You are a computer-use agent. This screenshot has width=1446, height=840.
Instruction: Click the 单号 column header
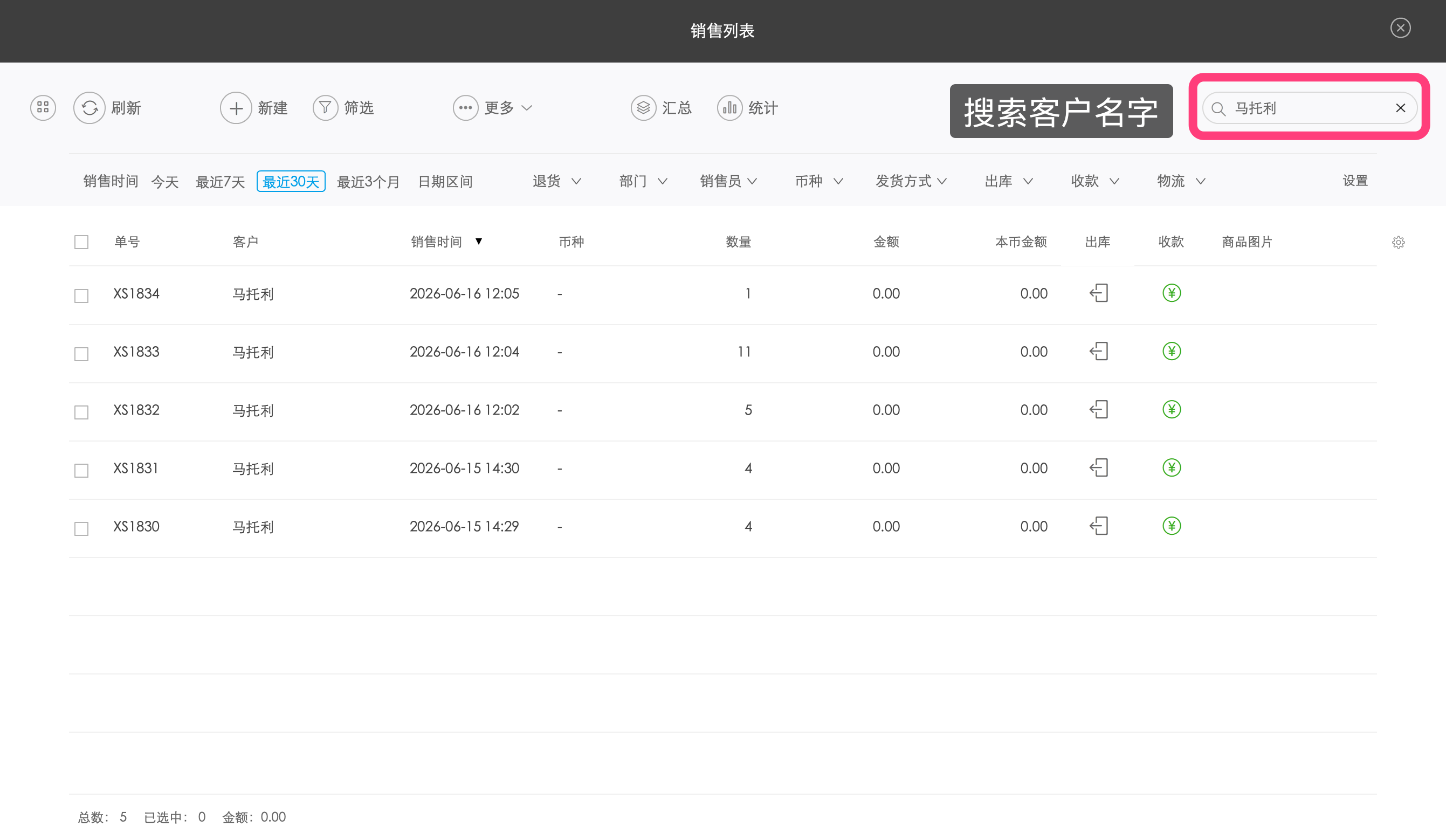[127, 242]
